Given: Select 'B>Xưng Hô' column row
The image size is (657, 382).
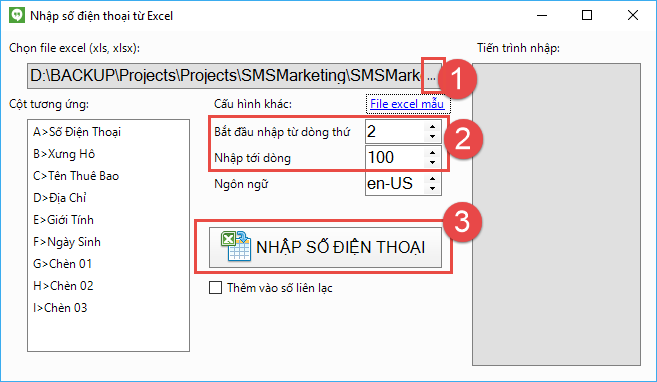Looking at the screenshot, I should point(108,154).
